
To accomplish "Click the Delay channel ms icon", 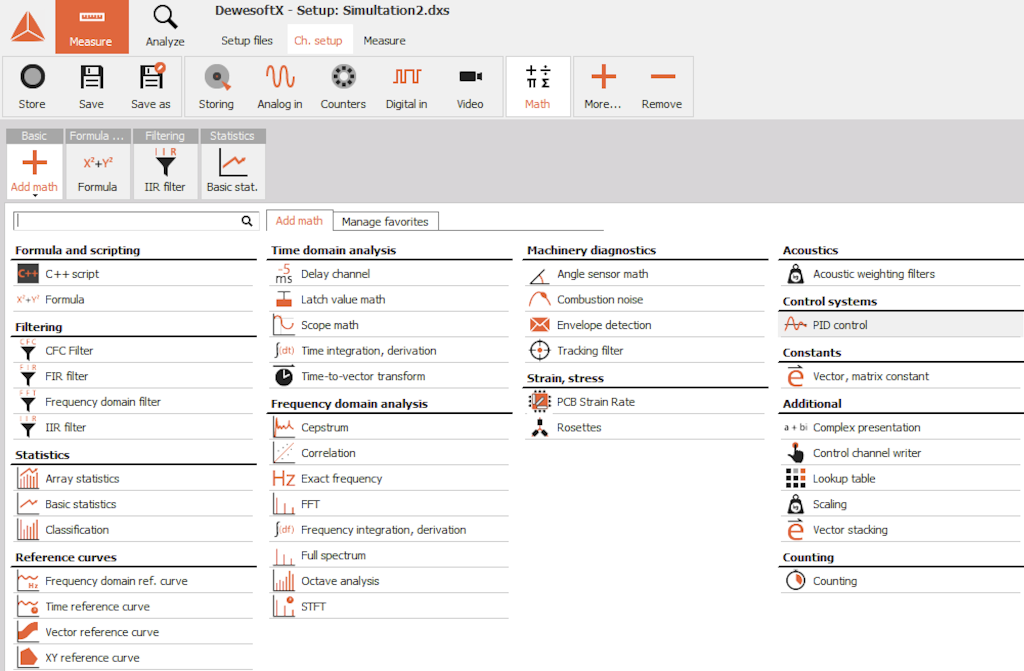I will click(x=283, y=274).
